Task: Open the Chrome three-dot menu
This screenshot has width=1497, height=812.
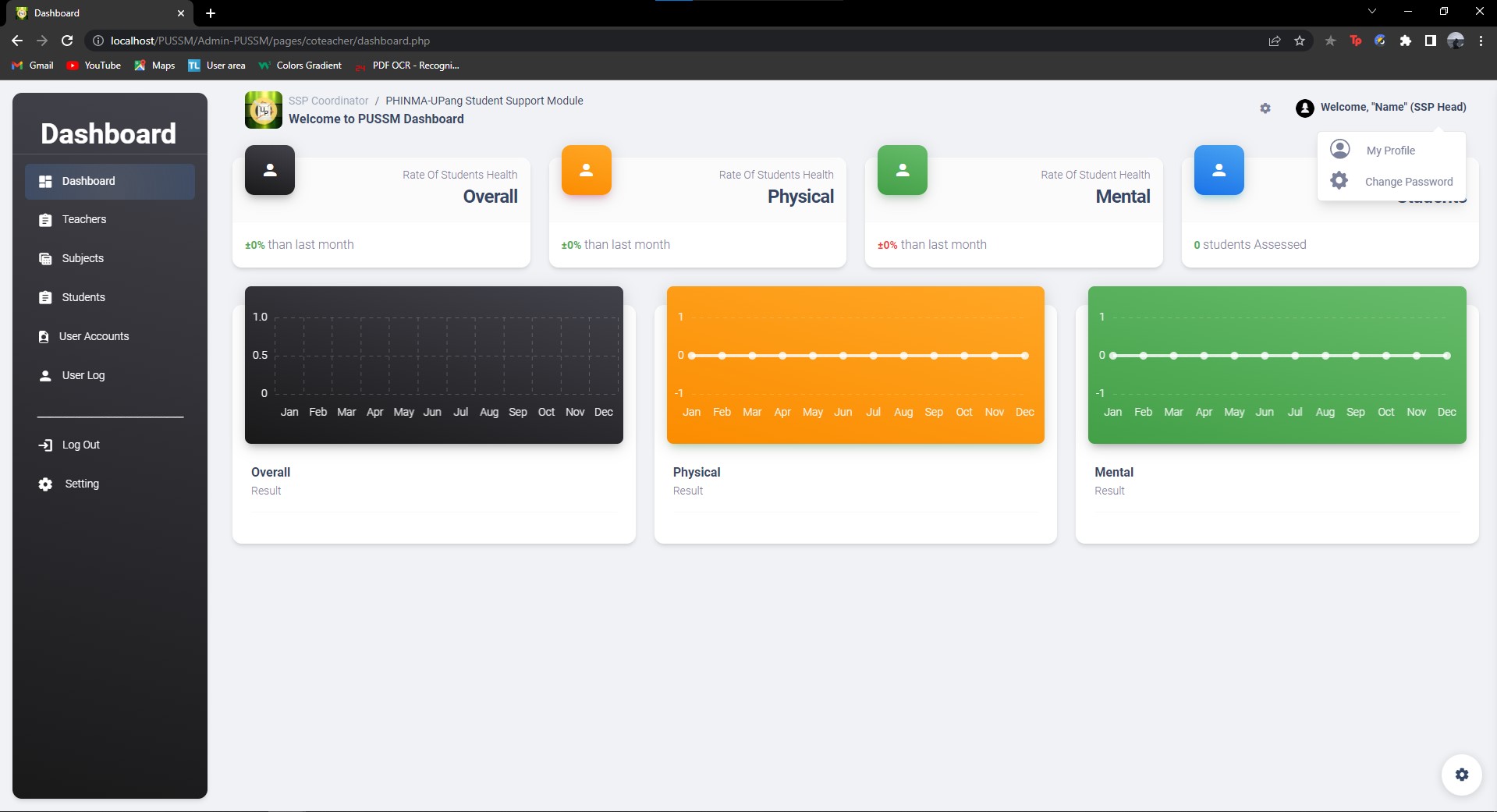Action: tap(1481, 41)
